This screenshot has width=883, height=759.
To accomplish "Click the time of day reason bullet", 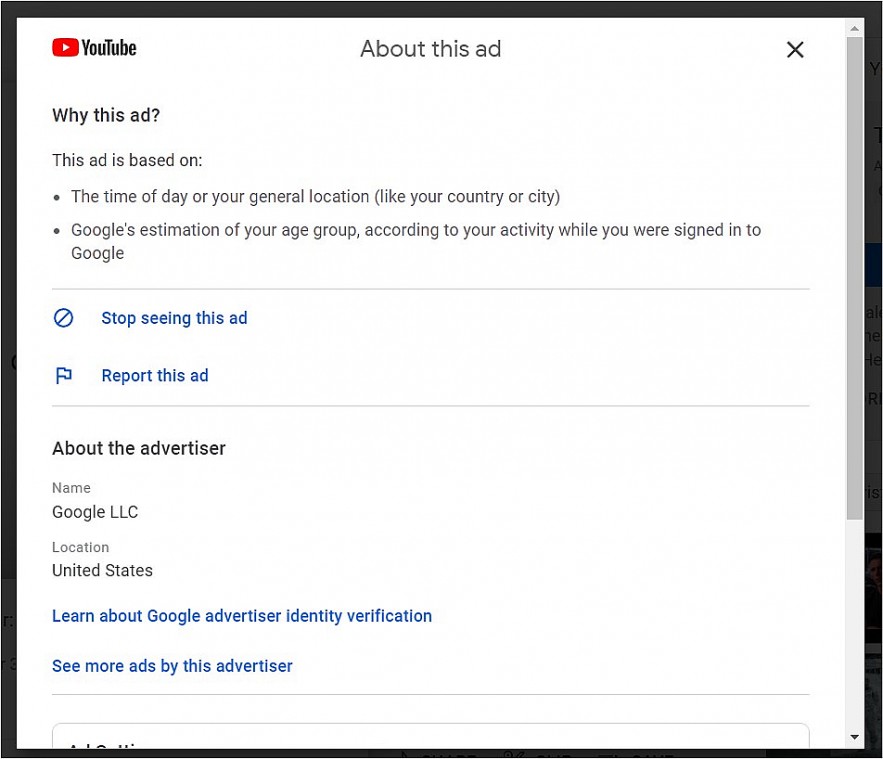I will click(x=315, y=197).
